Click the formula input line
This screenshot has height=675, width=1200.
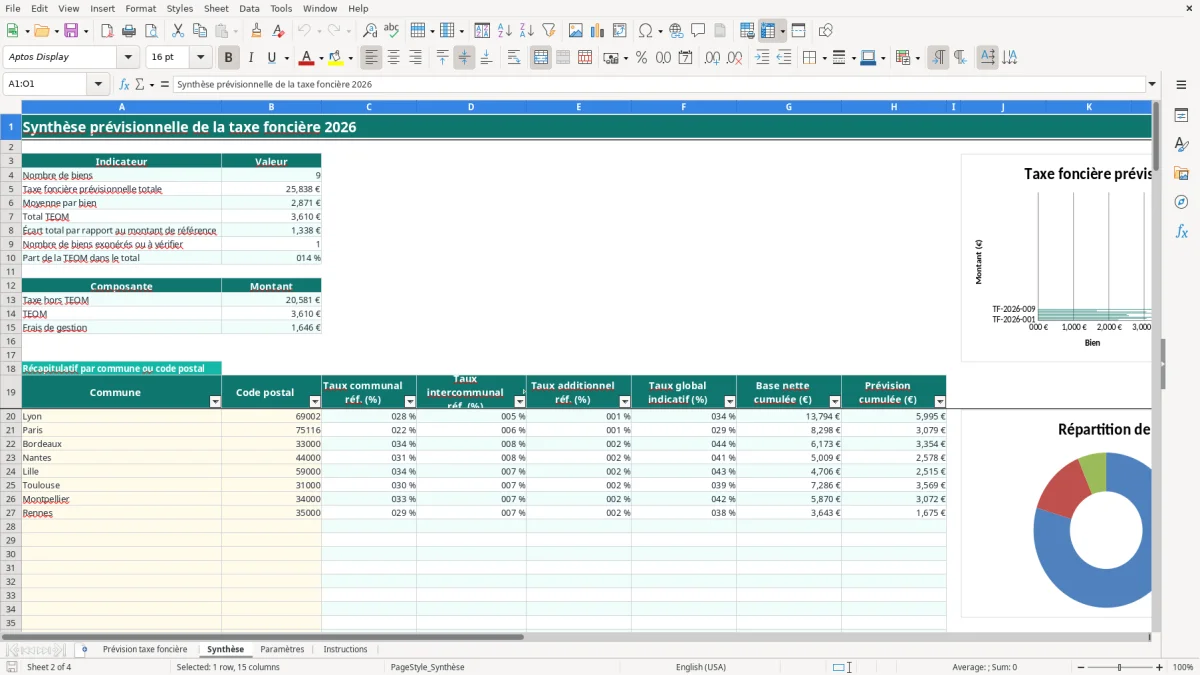[659, 85]
